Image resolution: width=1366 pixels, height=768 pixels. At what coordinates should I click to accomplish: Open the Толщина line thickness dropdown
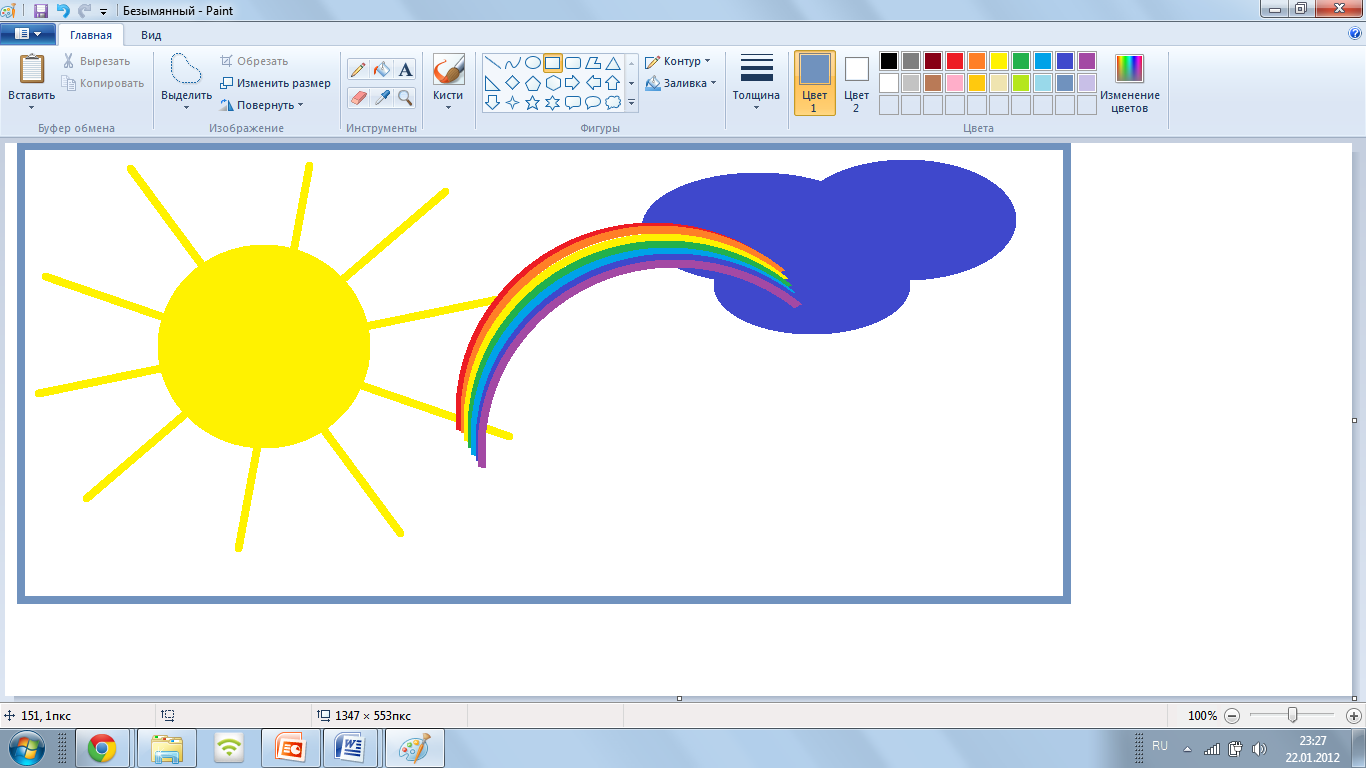(x=756, y=83)
